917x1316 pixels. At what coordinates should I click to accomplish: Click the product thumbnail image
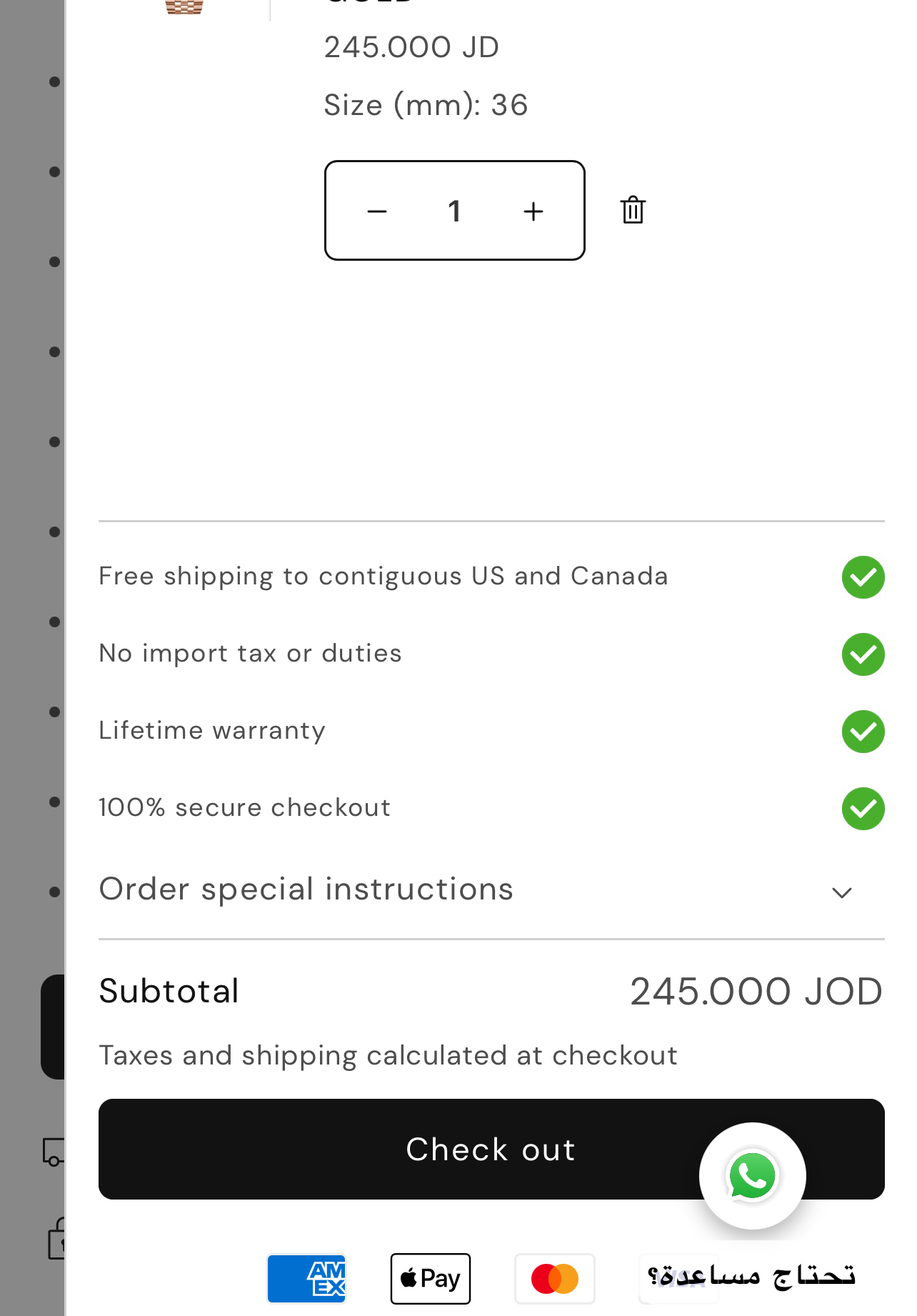[x=184, y=7]
